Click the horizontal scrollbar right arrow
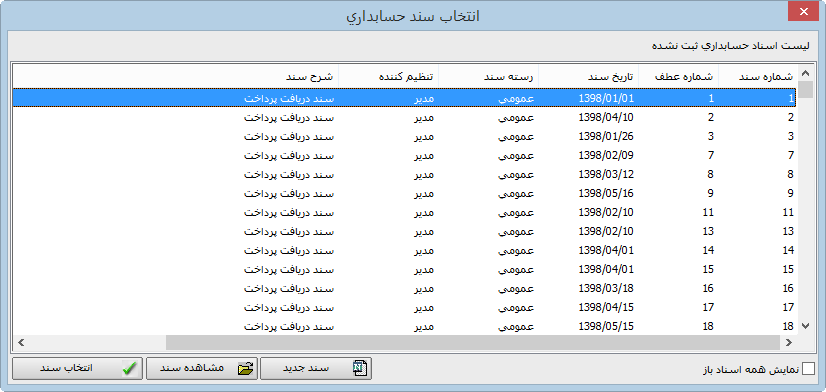826x392 pixels. coord(789,342)
